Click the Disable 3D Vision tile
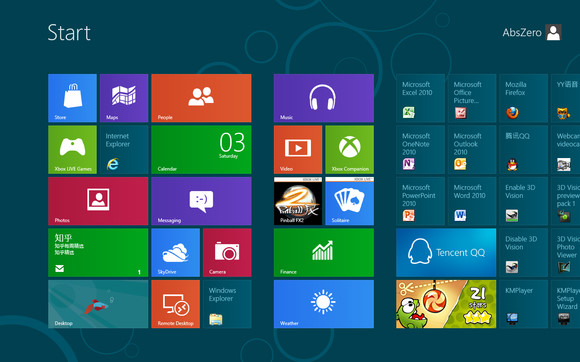580x362 pixels. [523, 253]
